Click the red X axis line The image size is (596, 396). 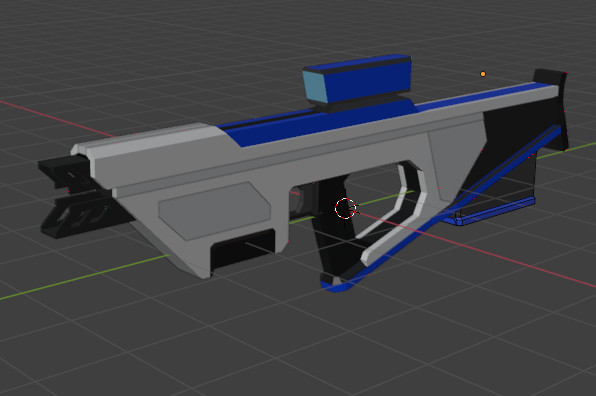click(x=494, y=255)
